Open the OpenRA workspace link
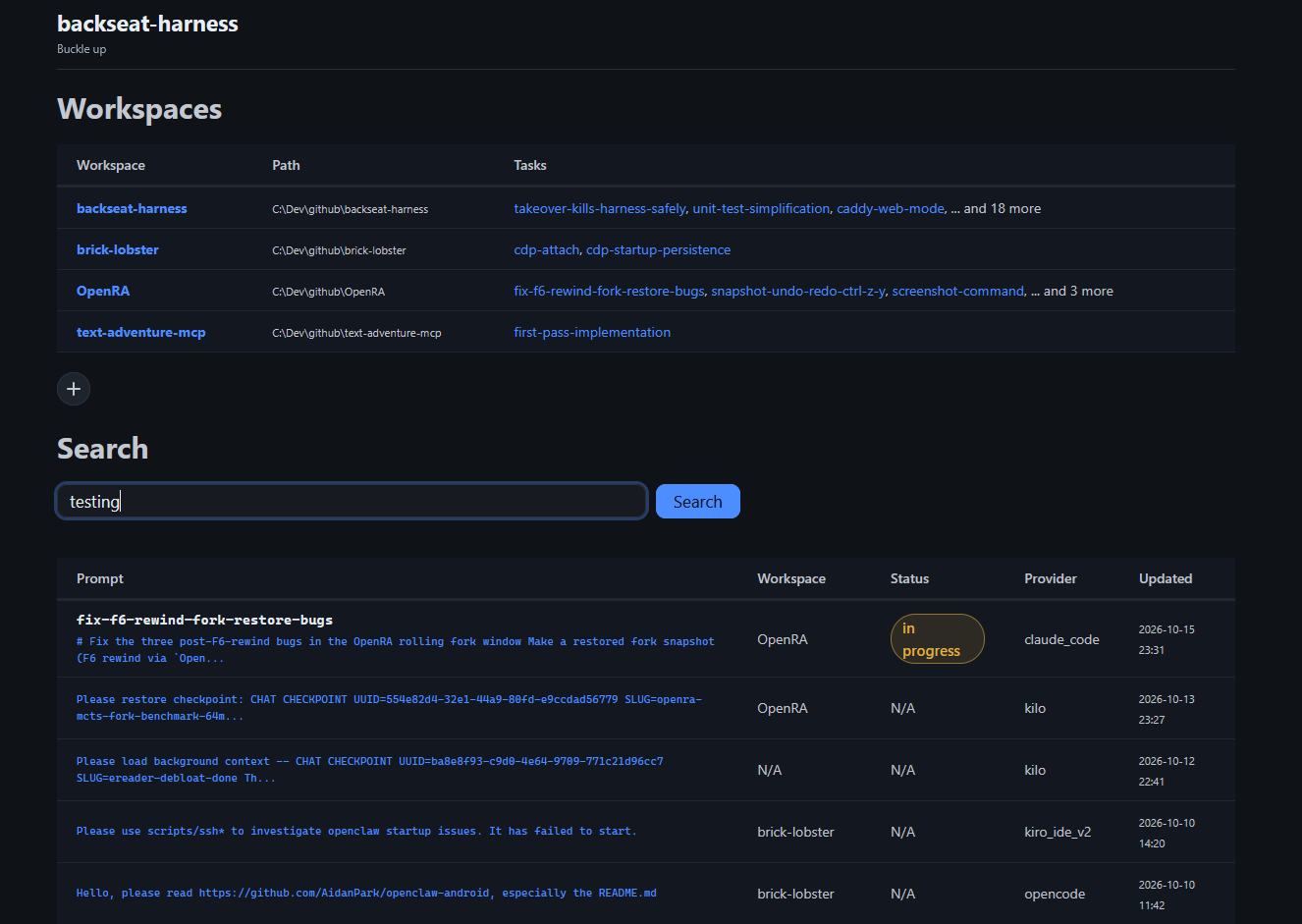Image resolution: width=1302 pixels, height=924 pixels. (x=103, y=291)
